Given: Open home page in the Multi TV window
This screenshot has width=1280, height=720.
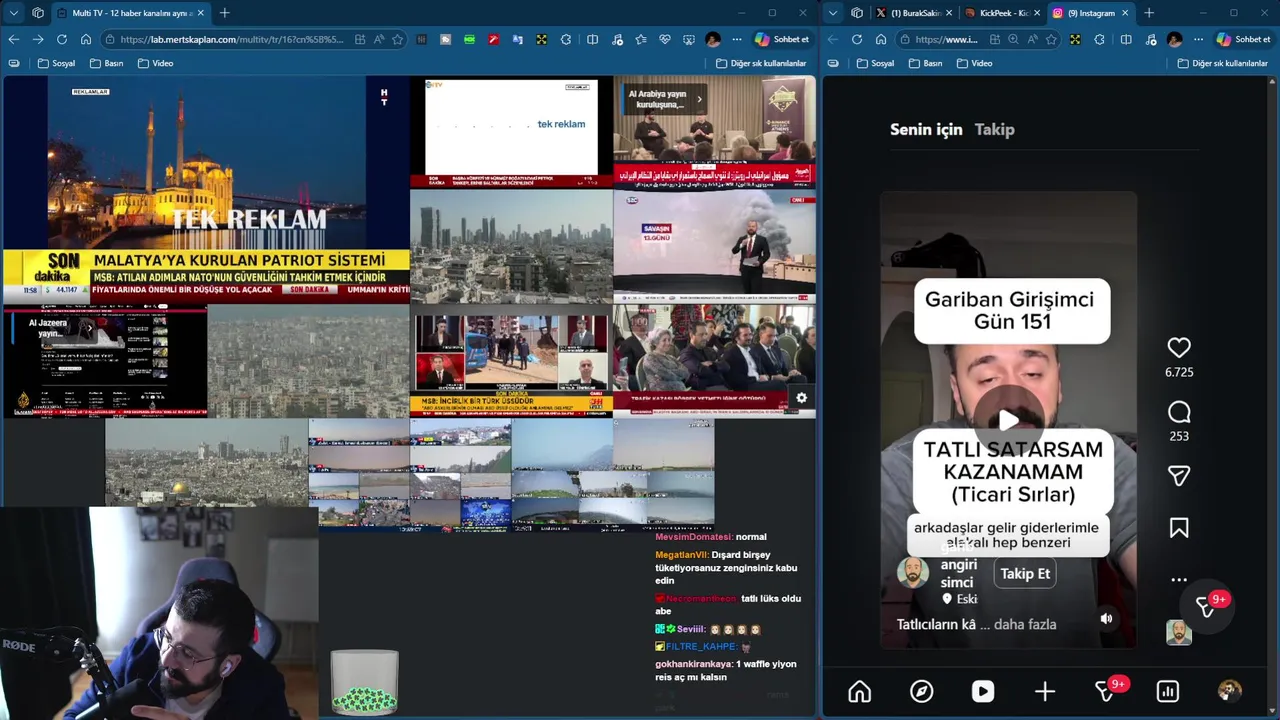Looking at the screenshot, I should coord(86,39).
